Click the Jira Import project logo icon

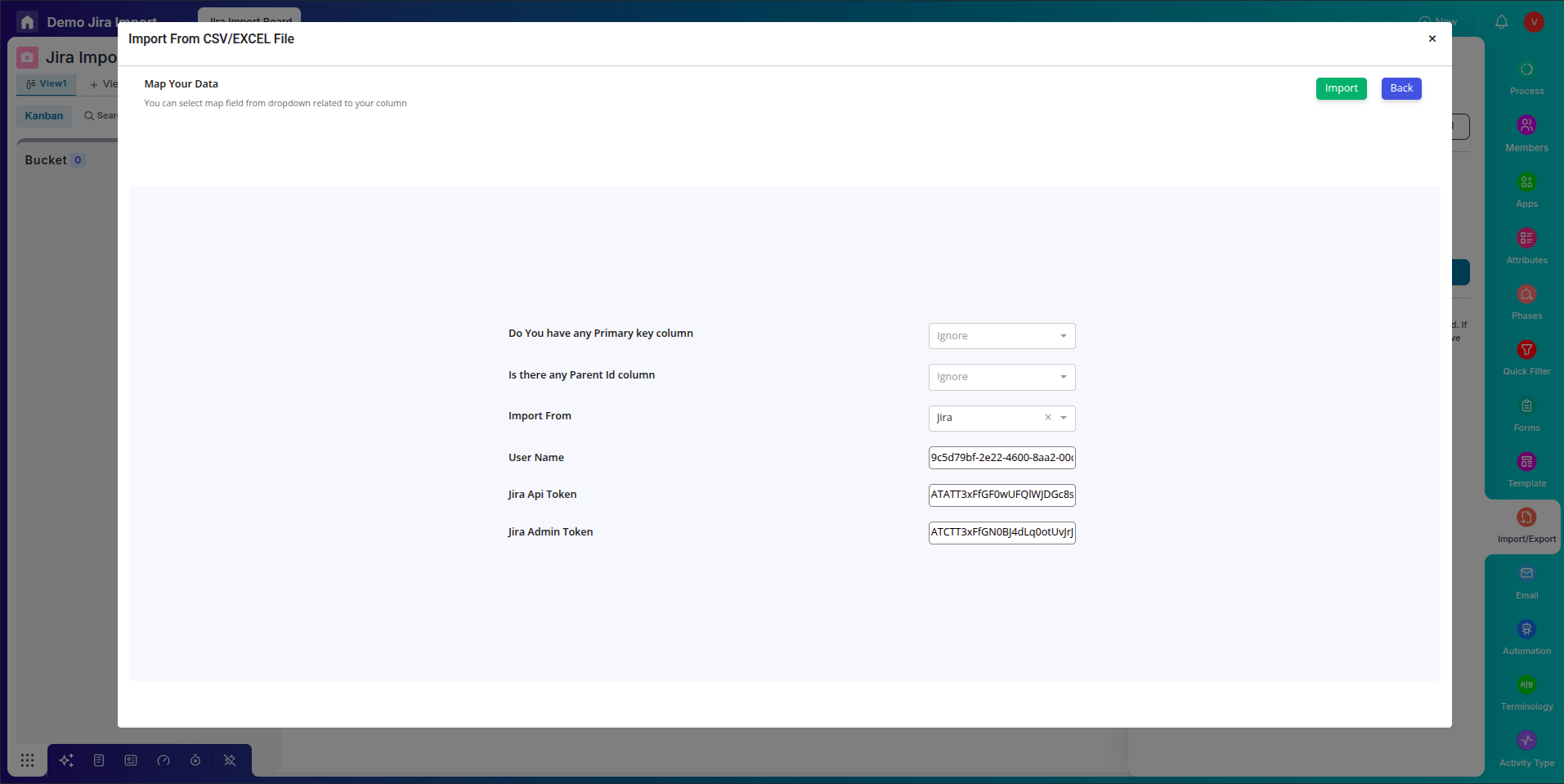pyautogui.click(x=27, y=57)
